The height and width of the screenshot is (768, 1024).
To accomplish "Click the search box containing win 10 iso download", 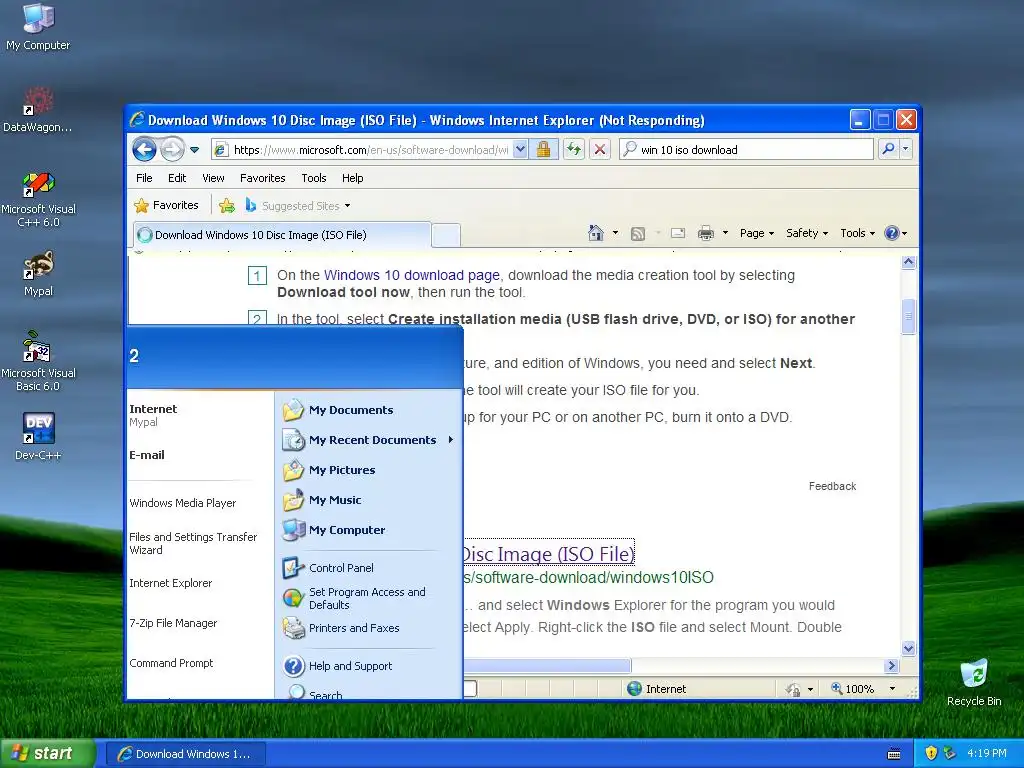I will click(x=746, y=150).
